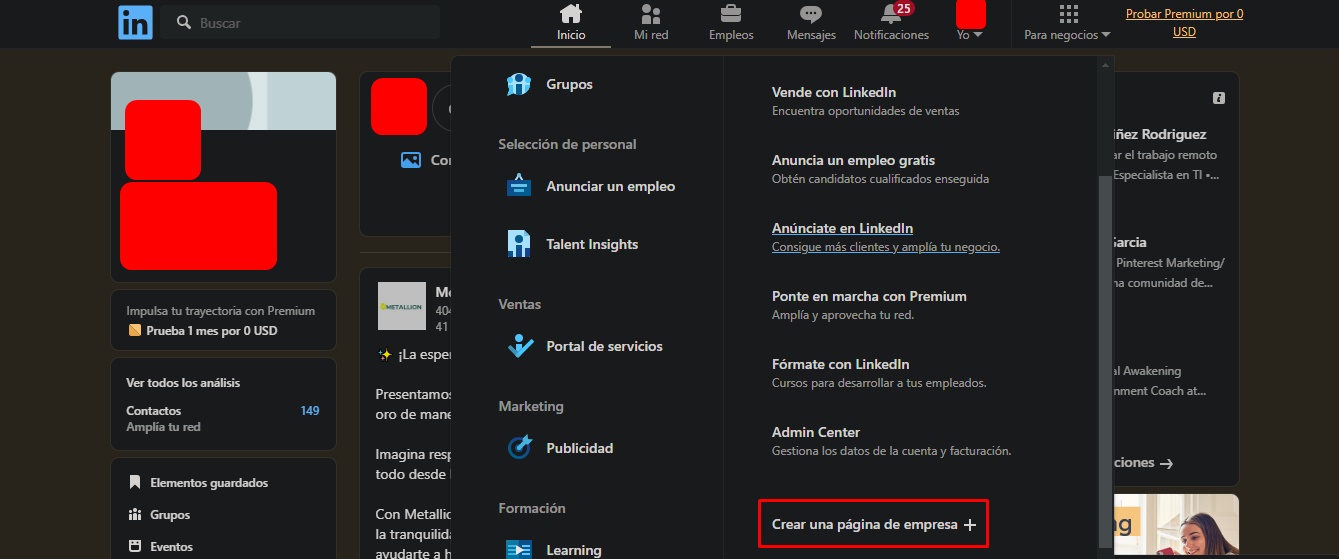Image resolution: width=1339 pixels, height=559 pixels.
Task: Click Prueba 1 mes por 0 USD
Action: (x=211, y=331)
